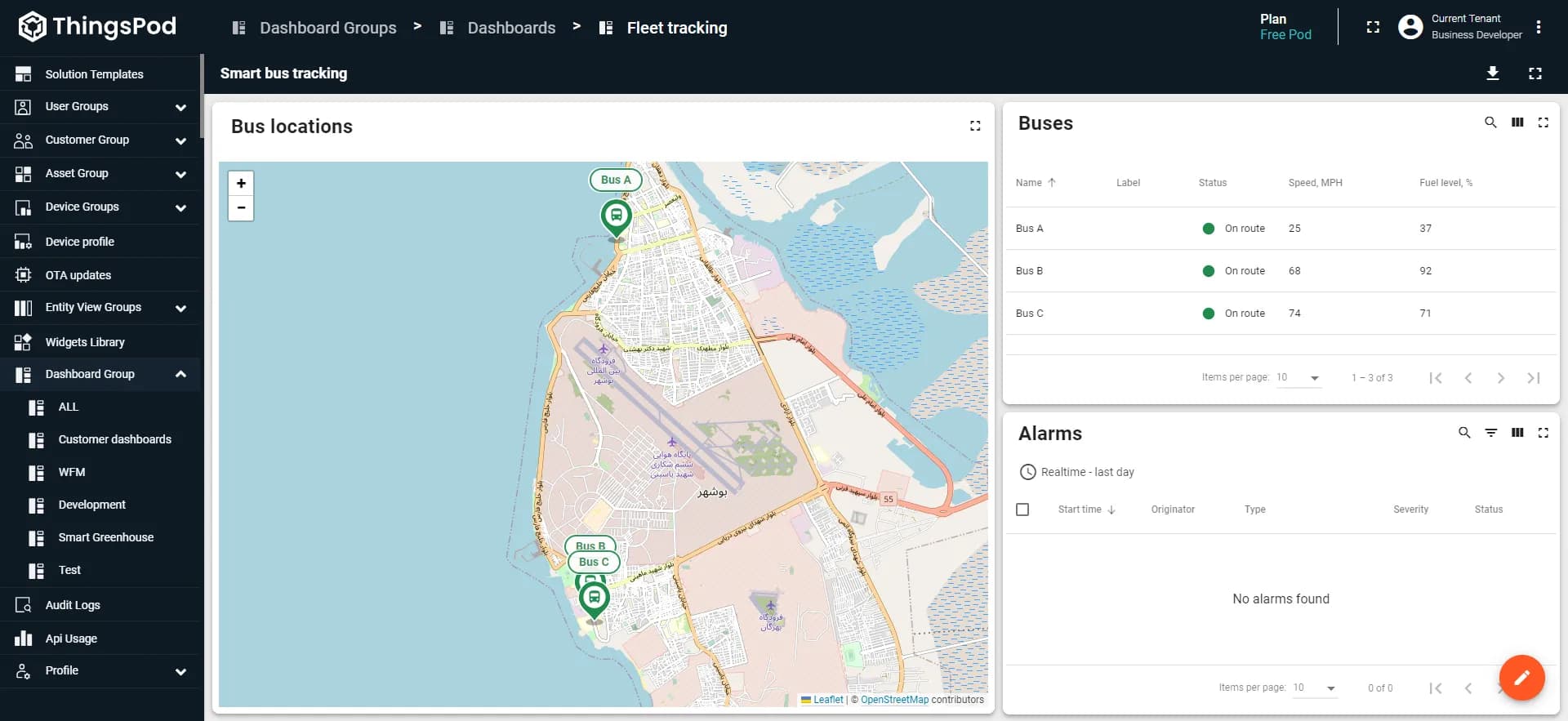Viewport: 1568px width, 721px height.
Task: Zoom in on the map
Action: [241, 184]
